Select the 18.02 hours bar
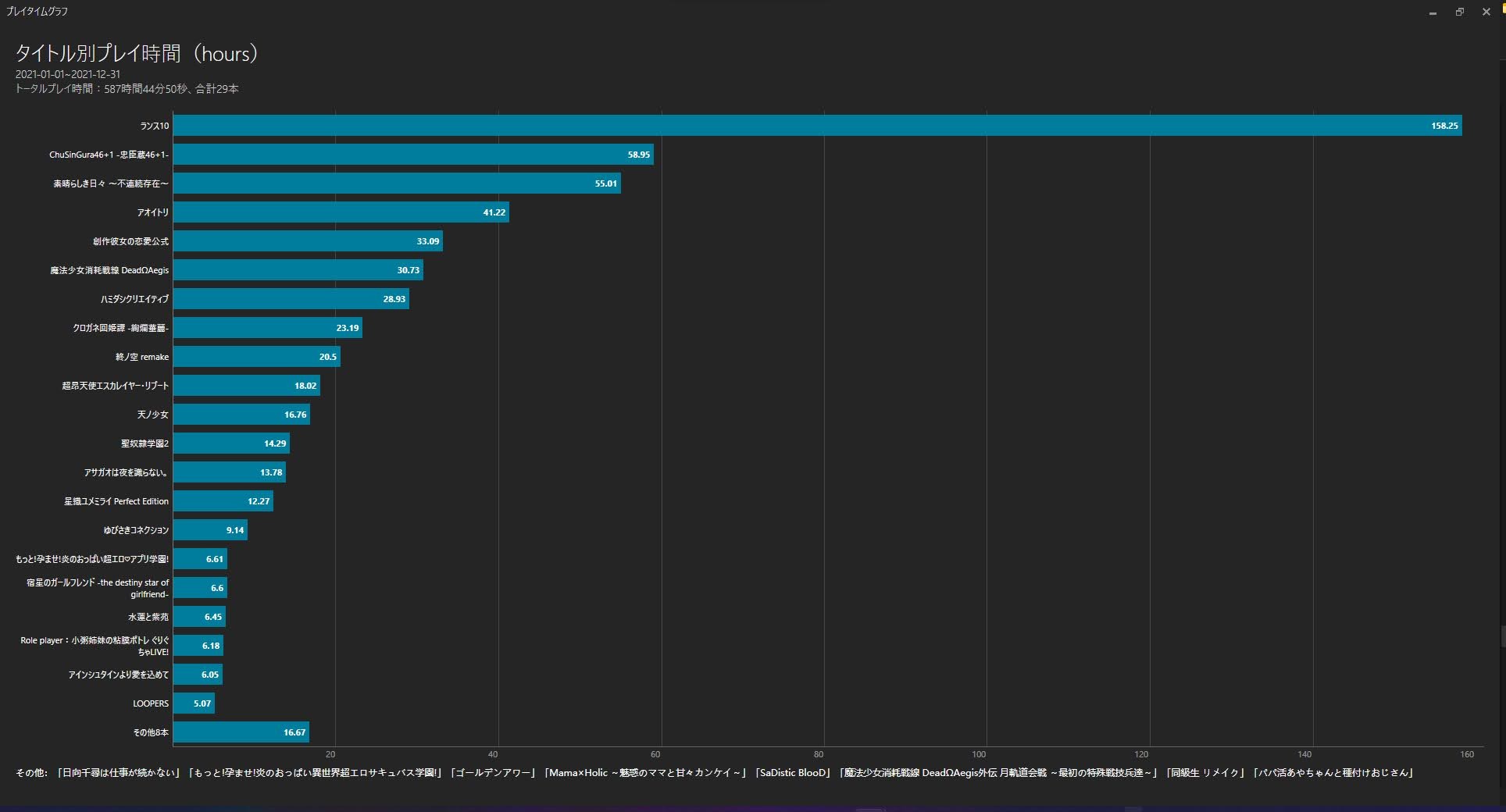 point(247,386)
